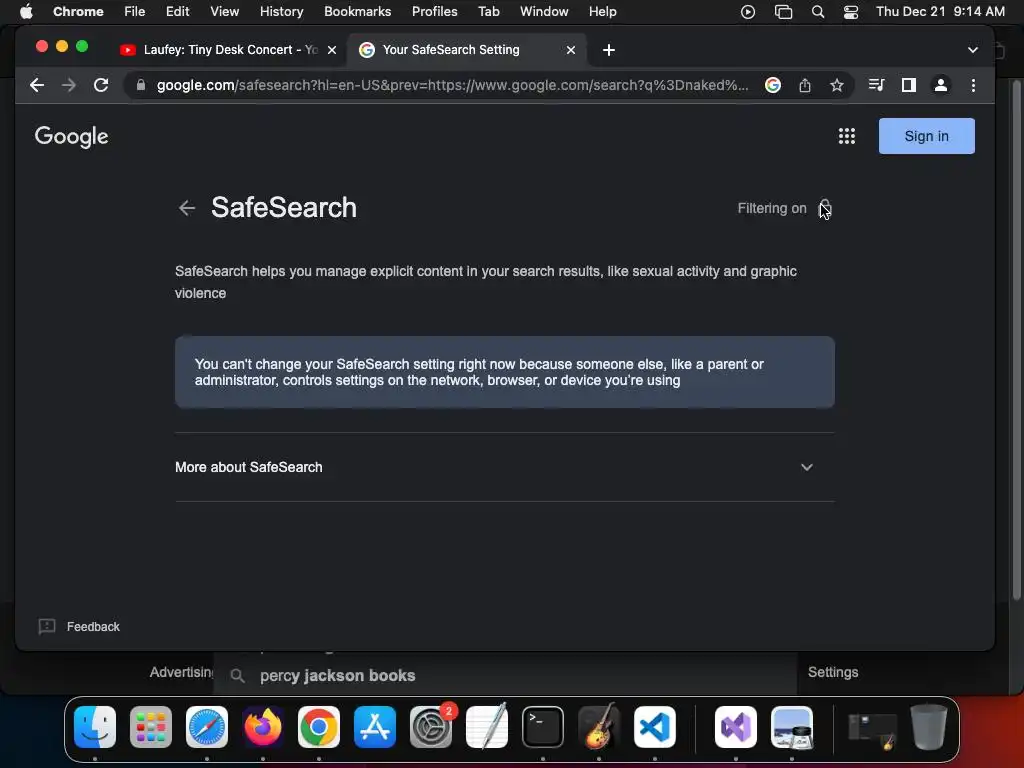Open the Apple menu
Image resolution: width=1024 pixels, height=768 pixels.
(26, 12)
